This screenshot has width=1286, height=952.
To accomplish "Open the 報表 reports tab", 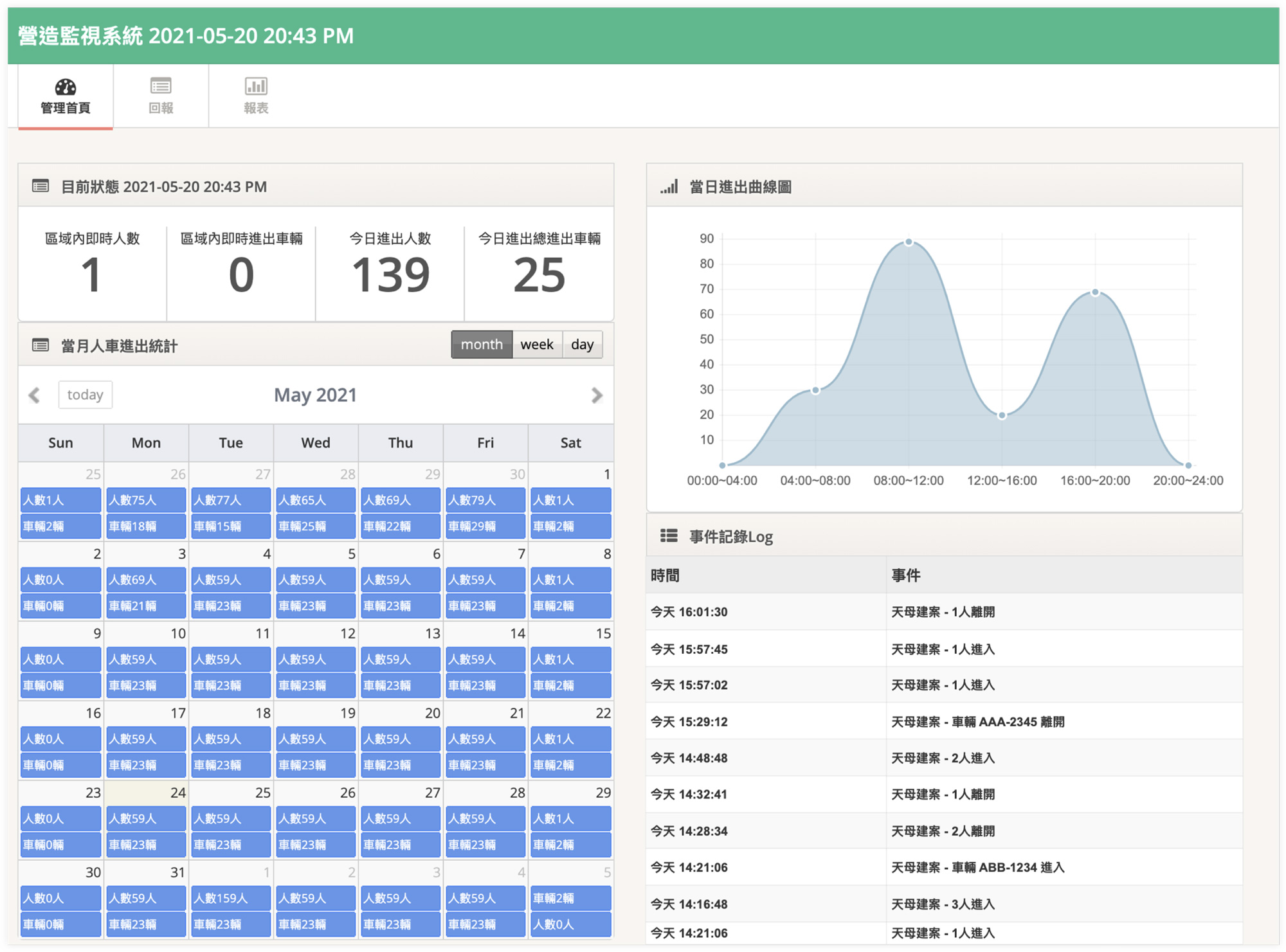I will coord(256,96).
